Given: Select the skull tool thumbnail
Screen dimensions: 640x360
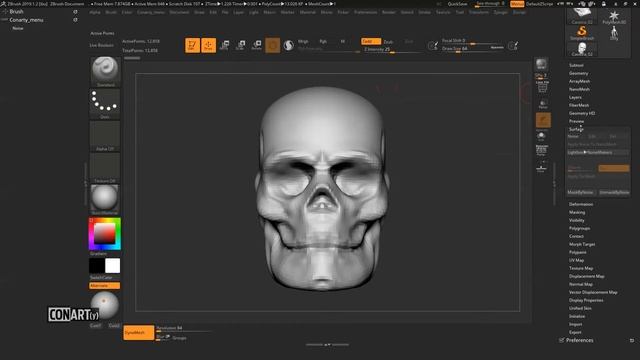Looking at the screenshot, I should click(582, 49).
